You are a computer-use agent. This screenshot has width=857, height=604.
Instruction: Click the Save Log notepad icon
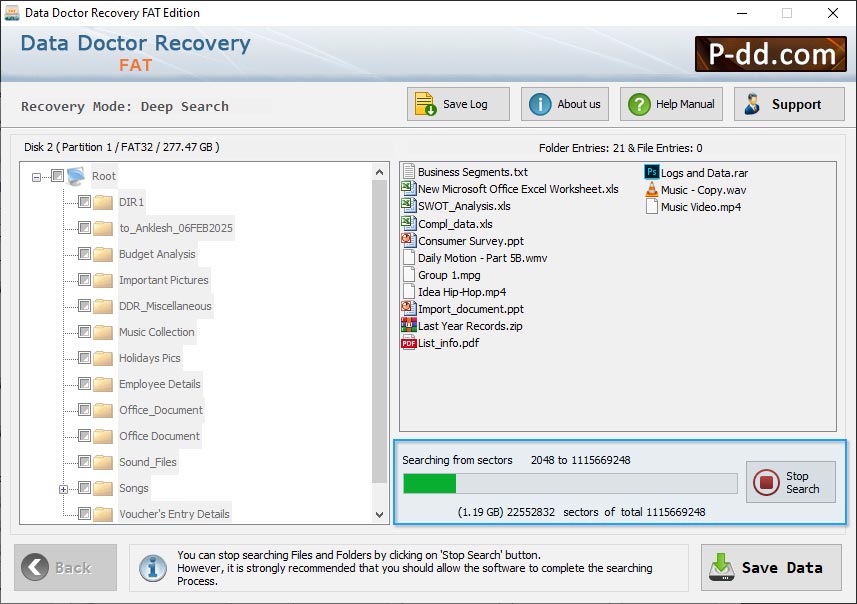pos(425,104)
